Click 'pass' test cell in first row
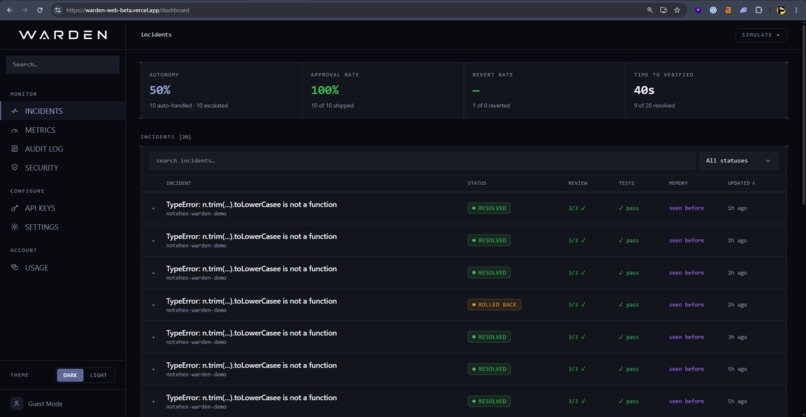This screenshot has width=806, height=417. tap(629, 208)
